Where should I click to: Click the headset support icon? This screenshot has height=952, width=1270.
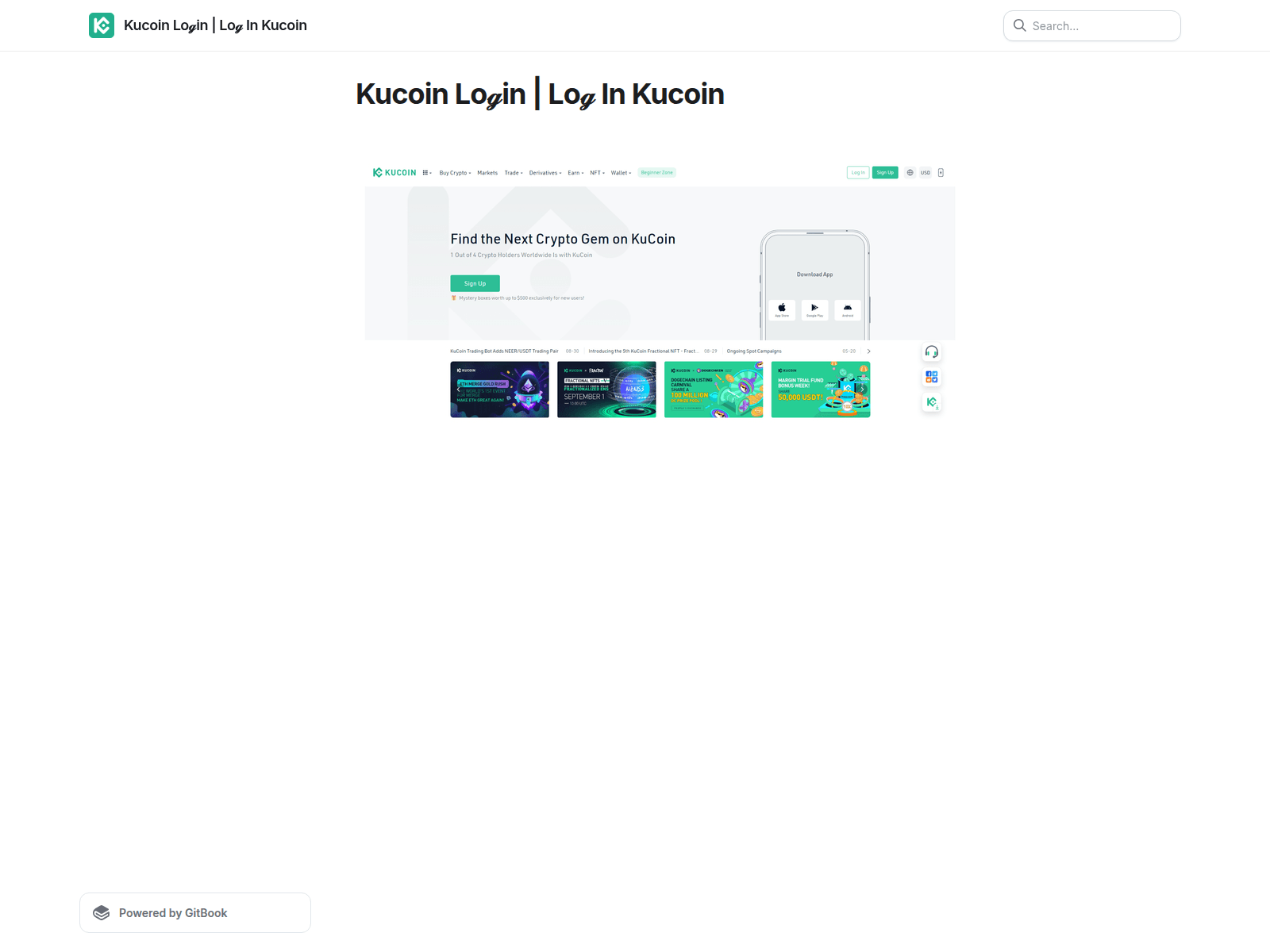click(x=932, y=351)
